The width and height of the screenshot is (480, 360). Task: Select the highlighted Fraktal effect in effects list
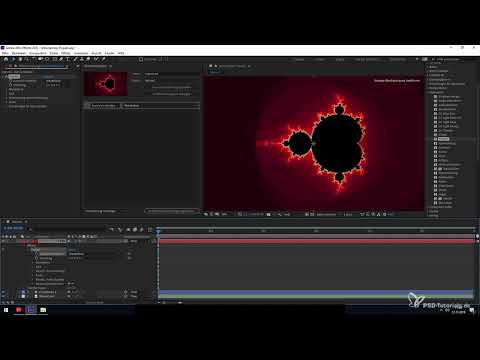[x=443, y=139]
